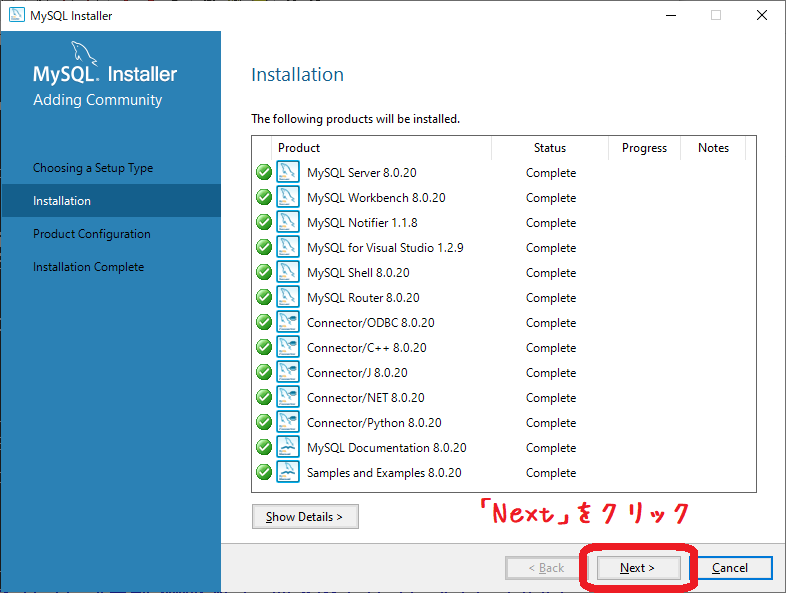Click the Connector/NET 8.0.20 product icon
This screenshot has width=786, height=593.
click(x=288, y=397)
